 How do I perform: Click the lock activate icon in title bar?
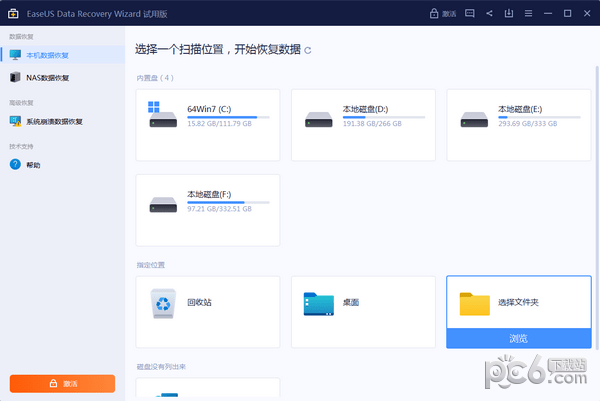(434, 13)
